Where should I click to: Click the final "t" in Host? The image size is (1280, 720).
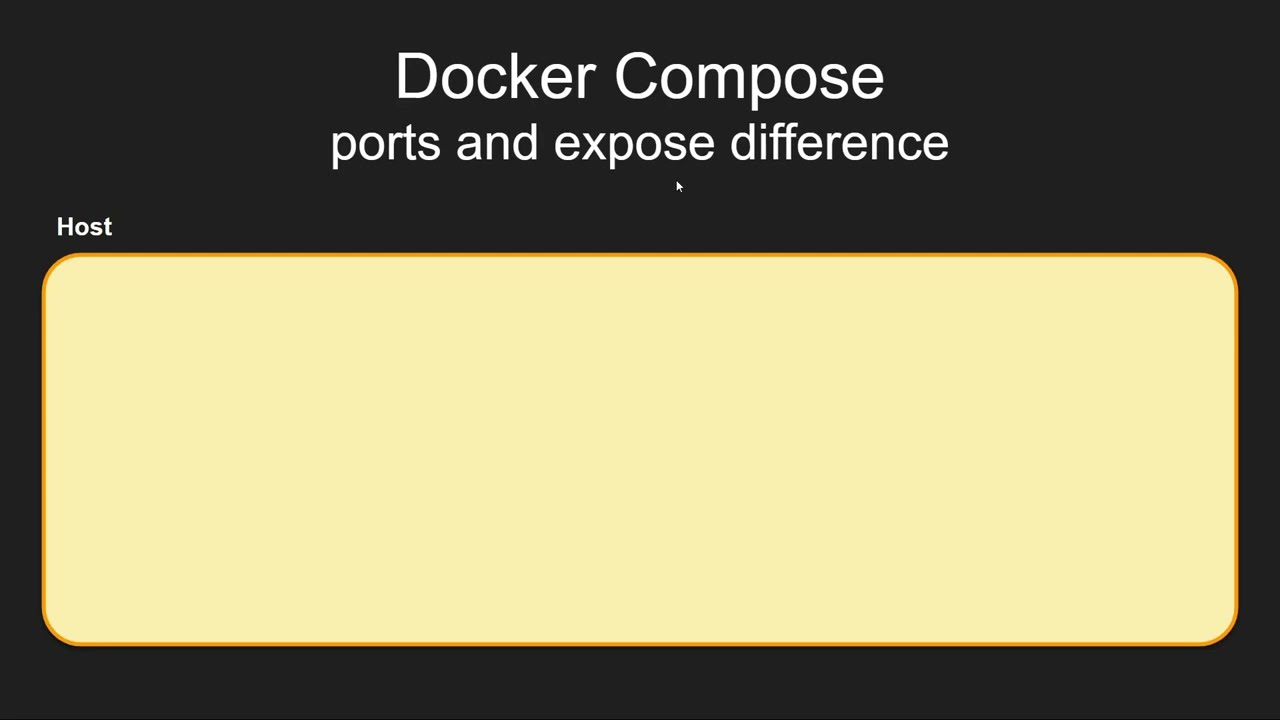(107, 228)
